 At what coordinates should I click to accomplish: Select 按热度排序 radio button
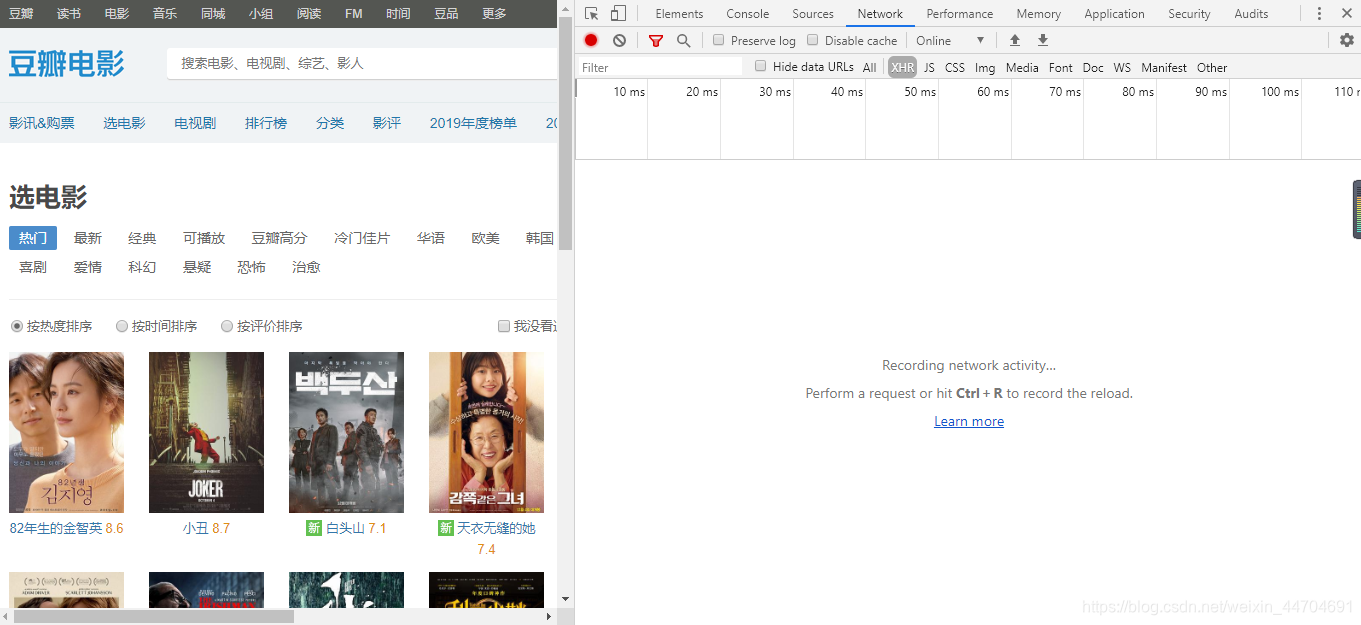[x=16, y=326]
